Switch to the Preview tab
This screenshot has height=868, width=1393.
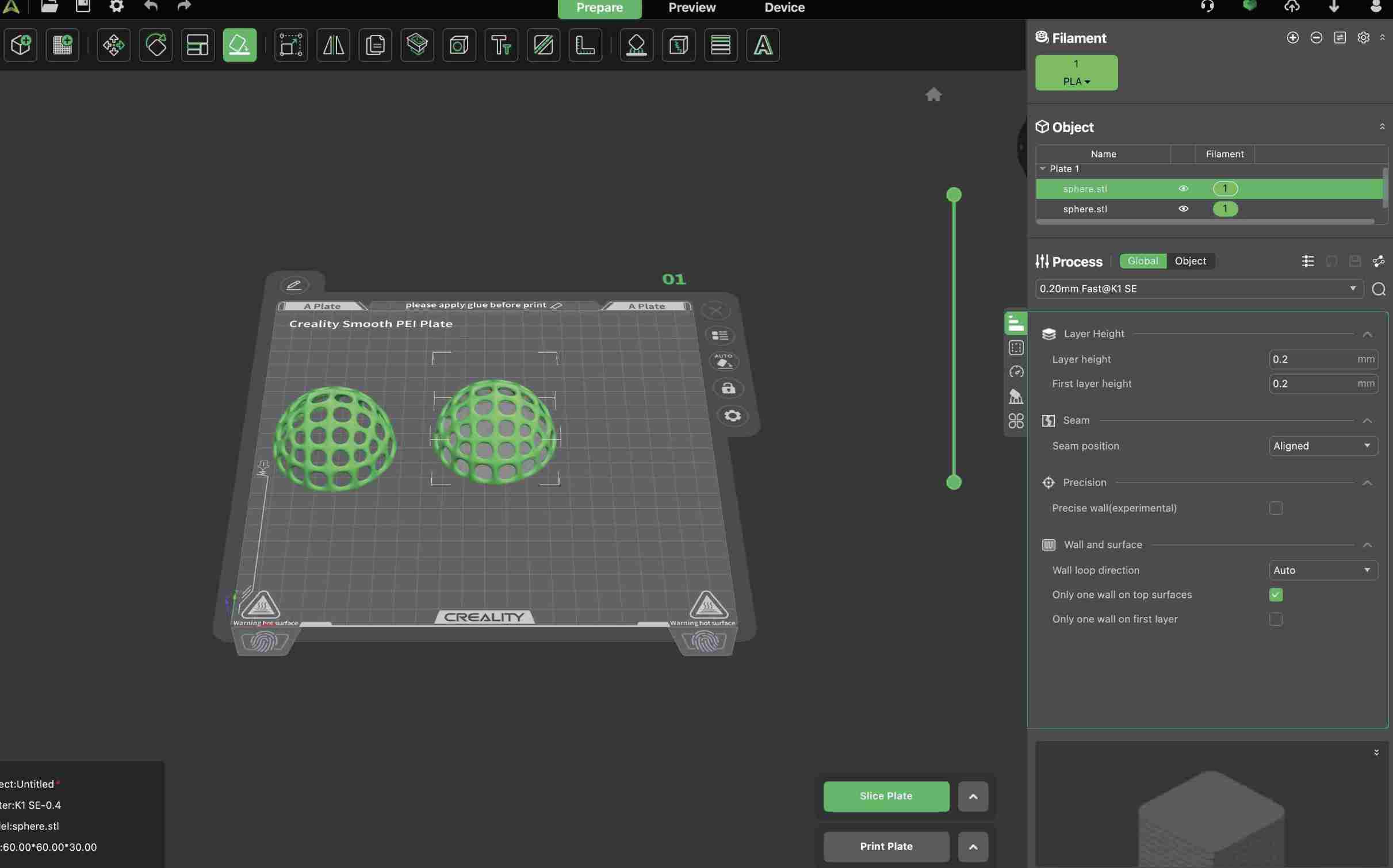(692, 8)
